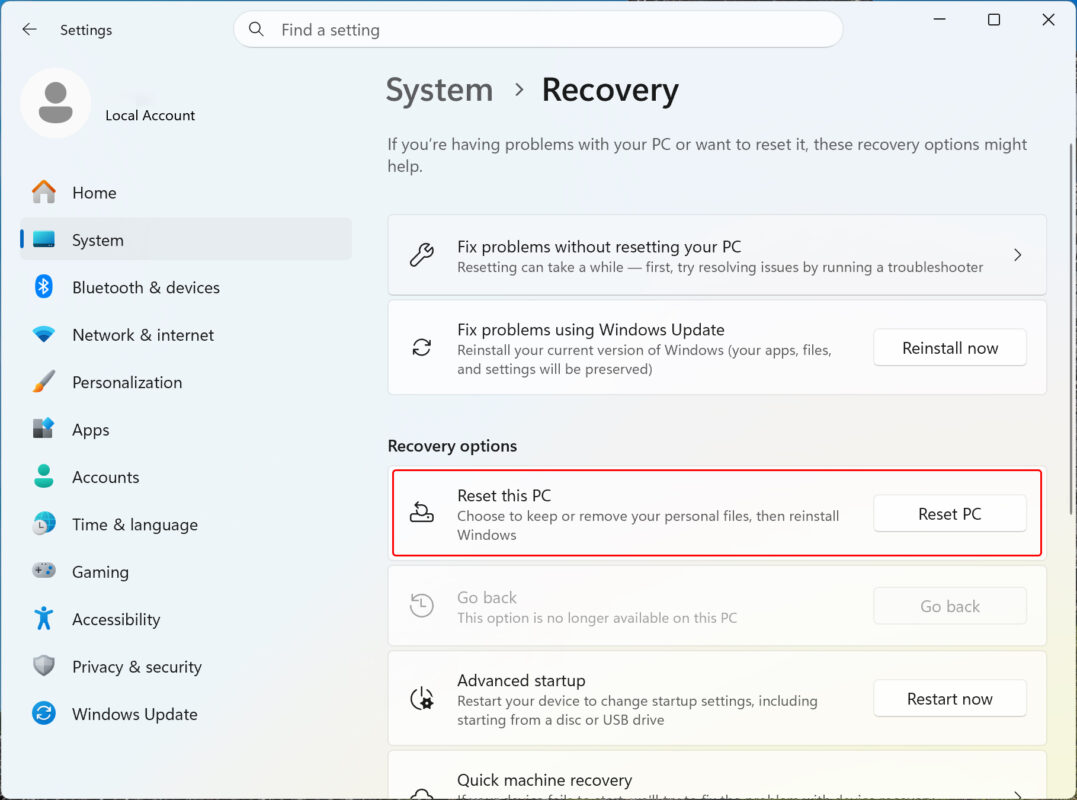The width and height of the screenshot is (1077, 800).
Task: Click the Windows Update refresh arrows icon
Action: [422, 347]
